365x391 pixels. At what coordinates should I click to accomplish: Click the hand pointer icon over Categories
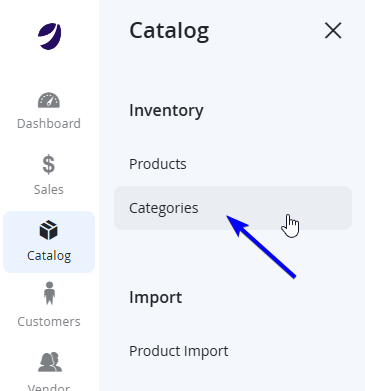click(290, 226)
